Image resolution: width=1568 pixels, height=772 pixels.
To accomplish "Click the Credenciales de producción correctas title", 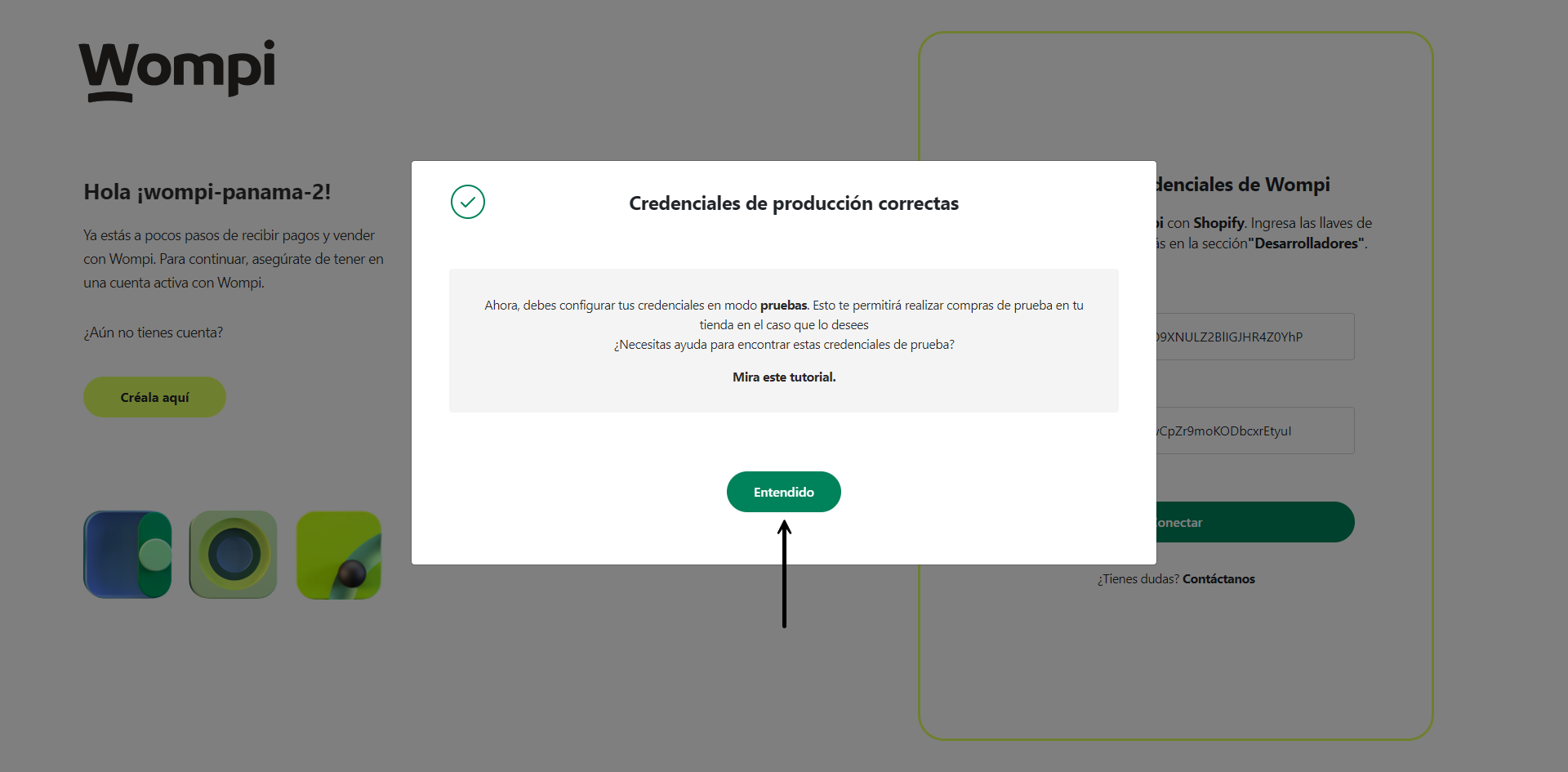I will pos(793,203).
